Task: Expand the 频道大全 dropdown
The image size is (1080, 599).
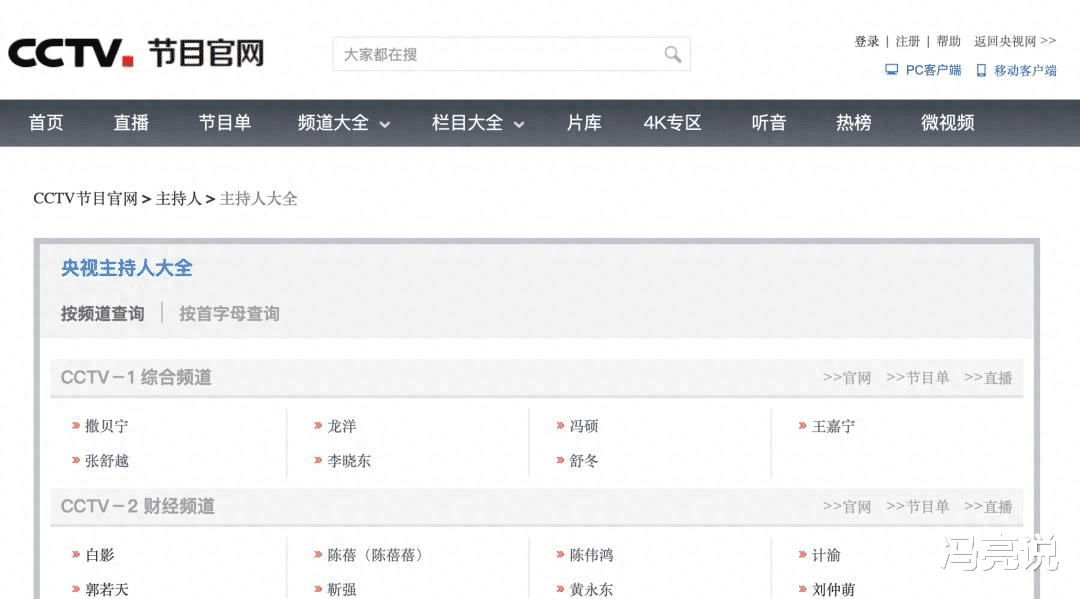Action: click(344, 123)
